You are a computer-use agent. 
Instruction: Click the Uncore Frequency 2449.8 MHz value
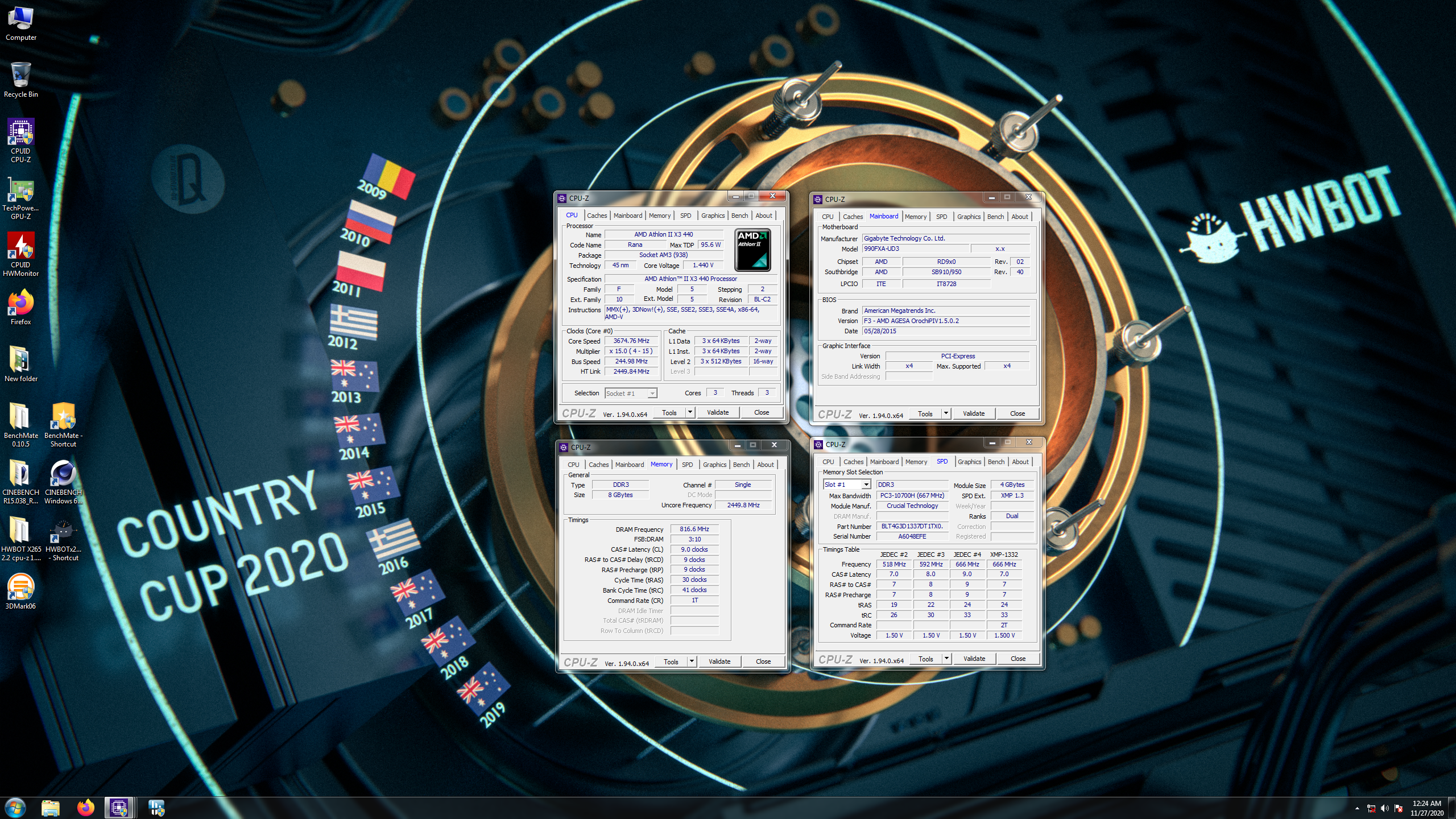pyautogui.click(x=743, y=505)
